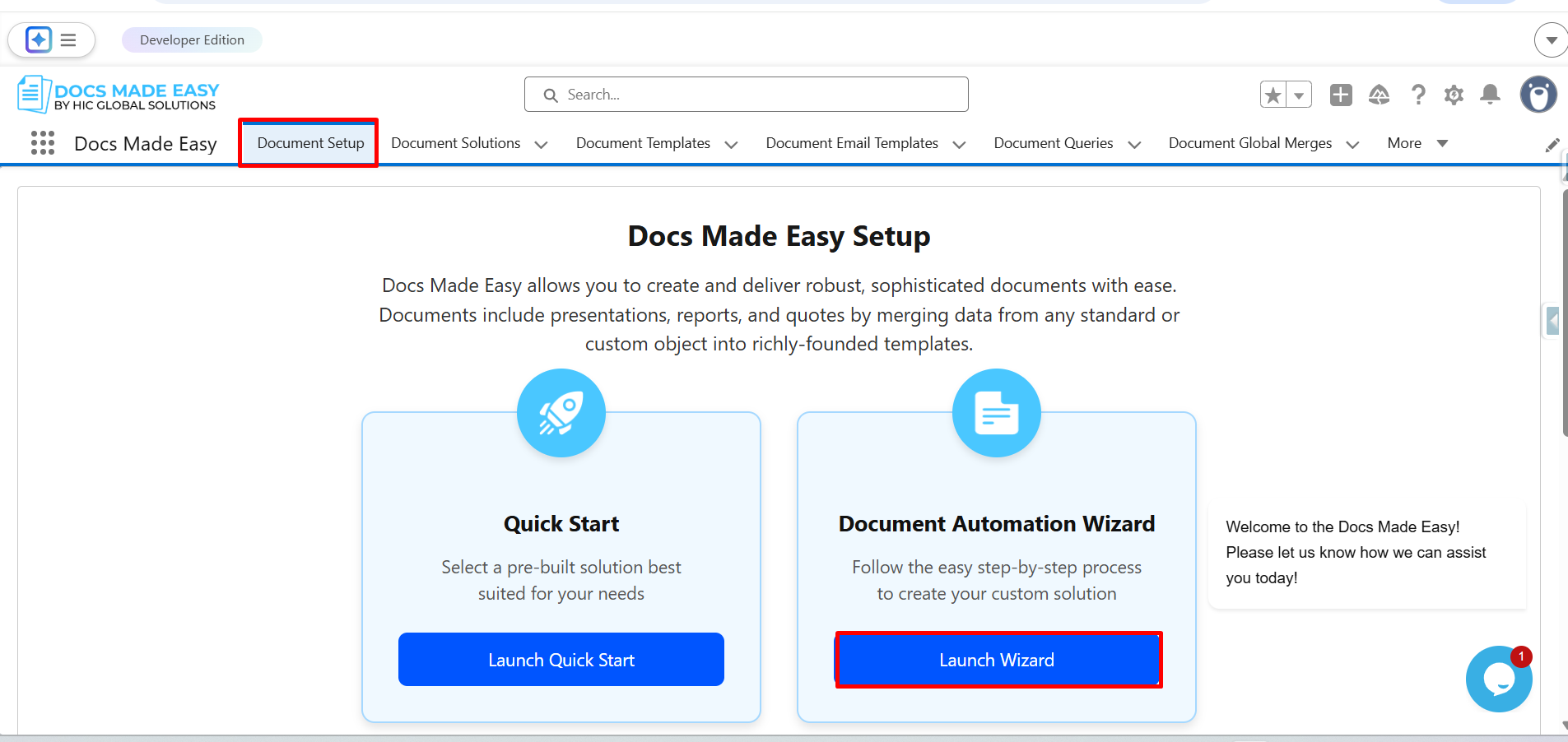Screen dimensions: 1568x742
Task: Open the help question mark icon
Action: click(1417, 95)
